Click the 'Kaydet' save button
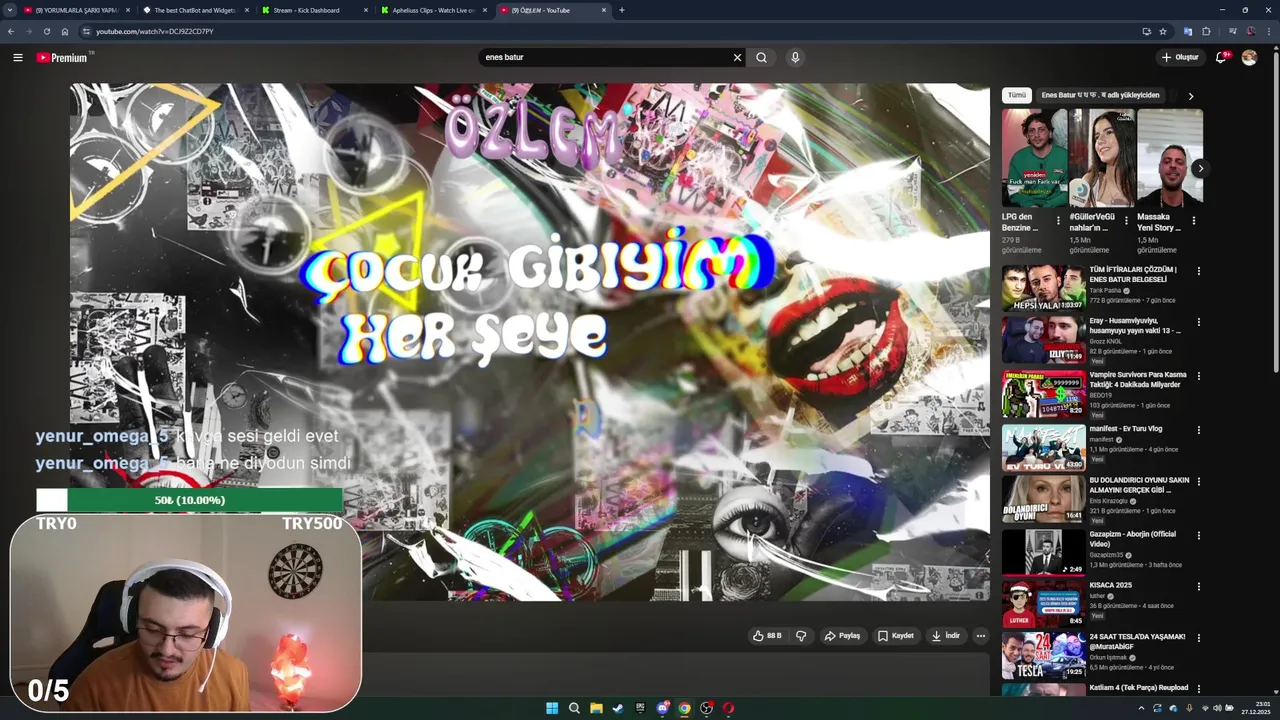The height and width of the screenshot is (720, 1280). tap(896, 635)
